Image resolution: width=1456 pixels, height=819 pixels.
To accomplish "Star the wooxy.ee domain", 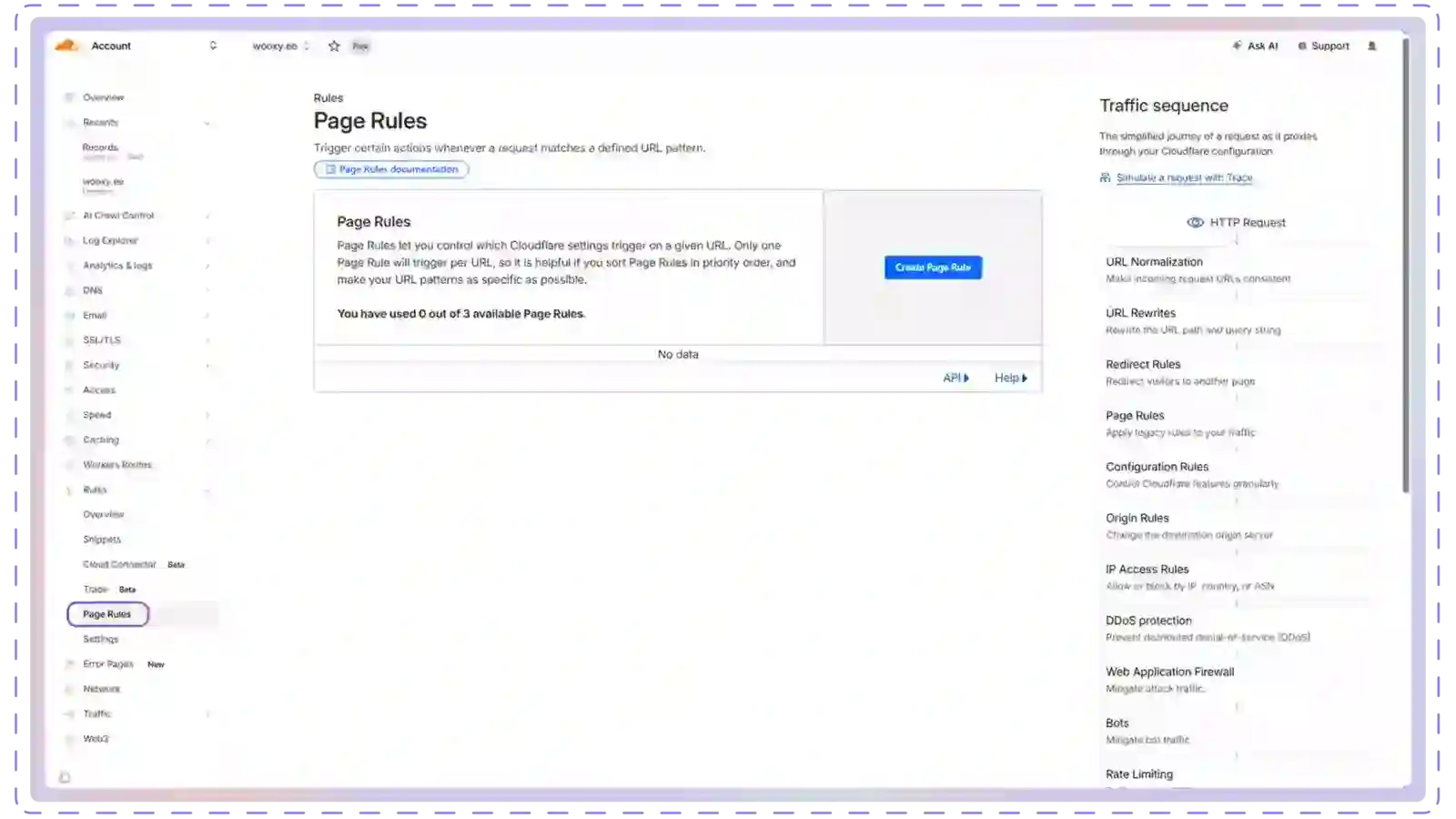I will pyautogui.click(x=334, y=46).
